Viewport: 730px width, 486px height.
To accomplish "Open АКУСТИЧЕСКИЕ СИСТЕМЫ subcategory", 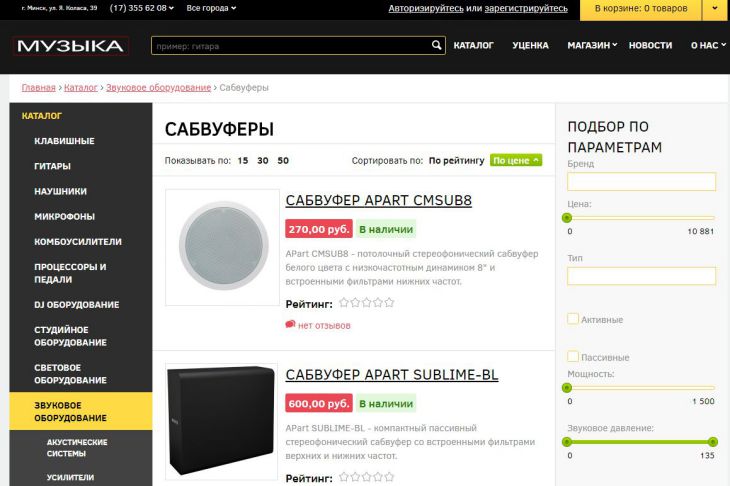I will [x=77, y=447].
